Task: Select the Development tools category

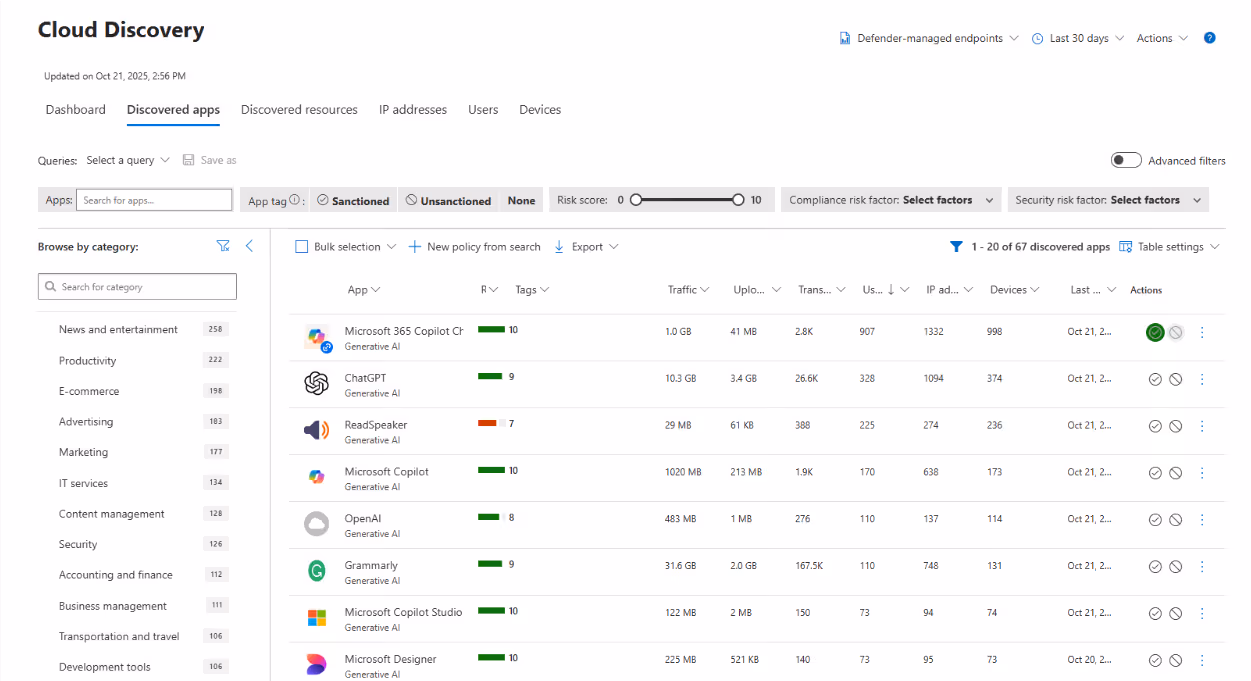Action: pos(105,667)
